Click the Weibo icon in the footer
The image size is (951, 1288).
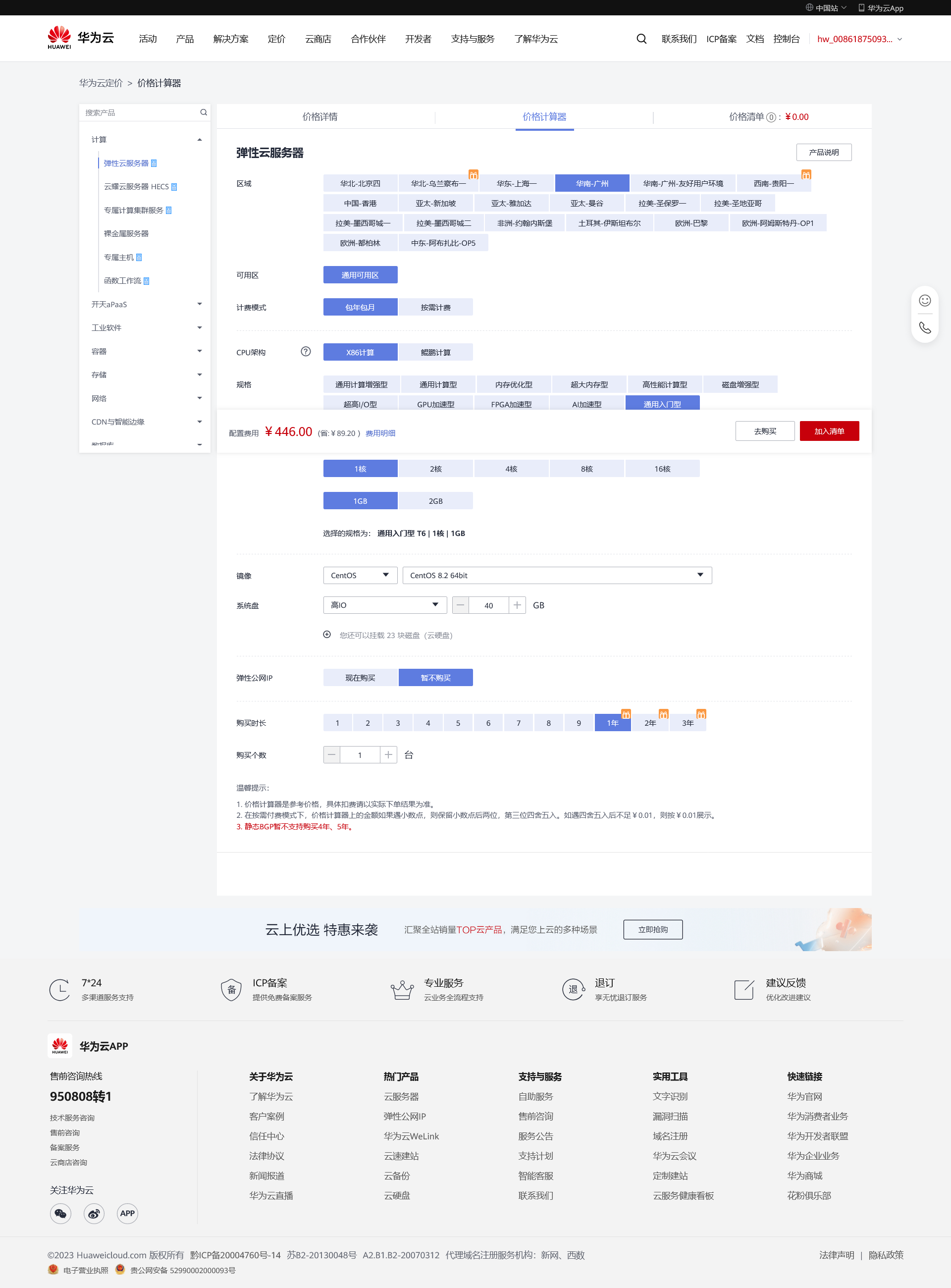(x=94, y=1213)
